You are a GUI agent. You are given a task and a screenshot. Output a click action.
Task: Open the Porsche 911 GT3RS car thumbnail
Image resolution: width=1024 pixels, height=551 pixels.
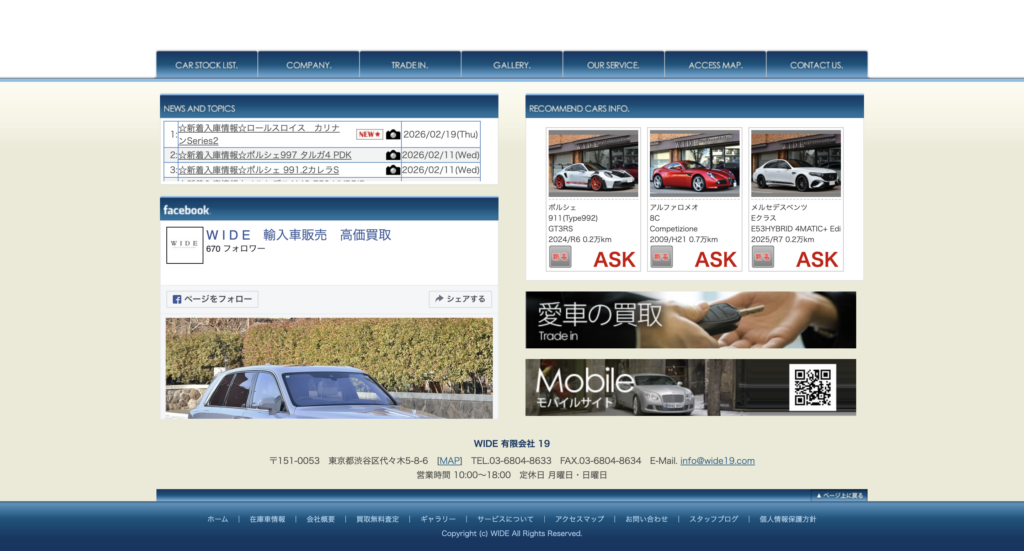593,164
